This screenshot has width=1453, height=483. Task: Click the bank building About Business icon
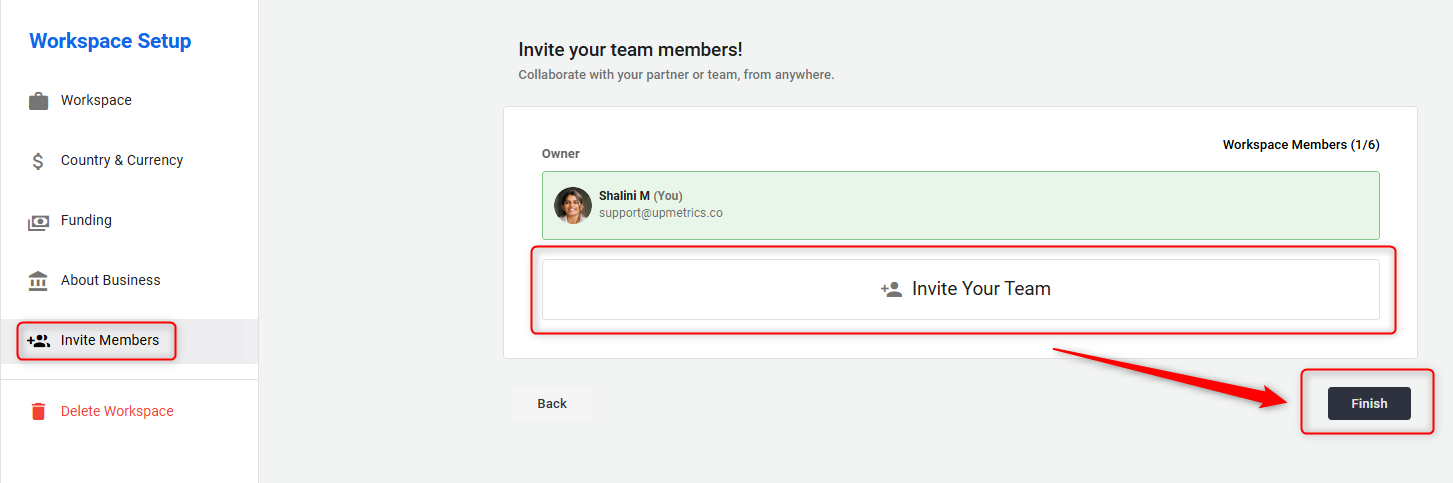[x=38, y=281]
